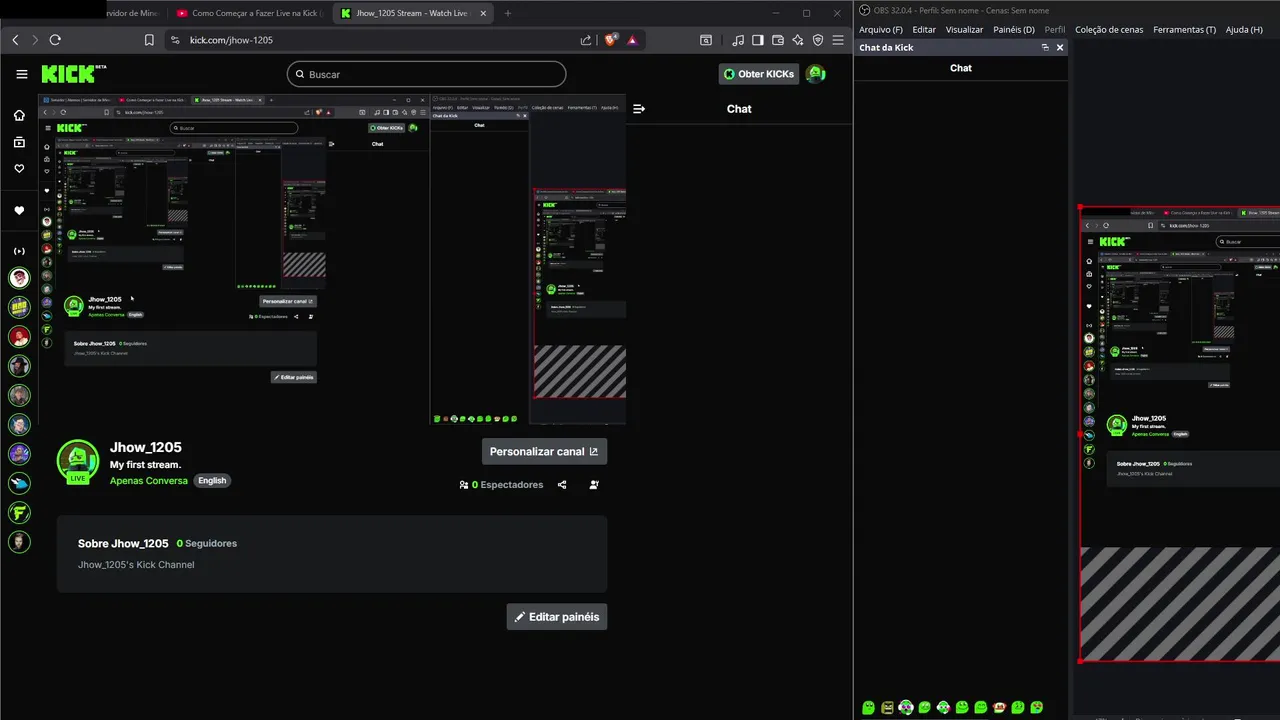1280x720 pixels.
Task: Open the blue bird channel avatar in sidebar
Action: pyautogui.click(x=19, y=483)
